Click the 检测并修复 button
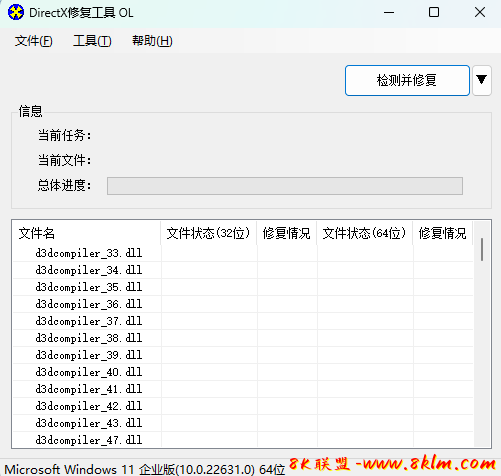 click(x=407, y=80)
